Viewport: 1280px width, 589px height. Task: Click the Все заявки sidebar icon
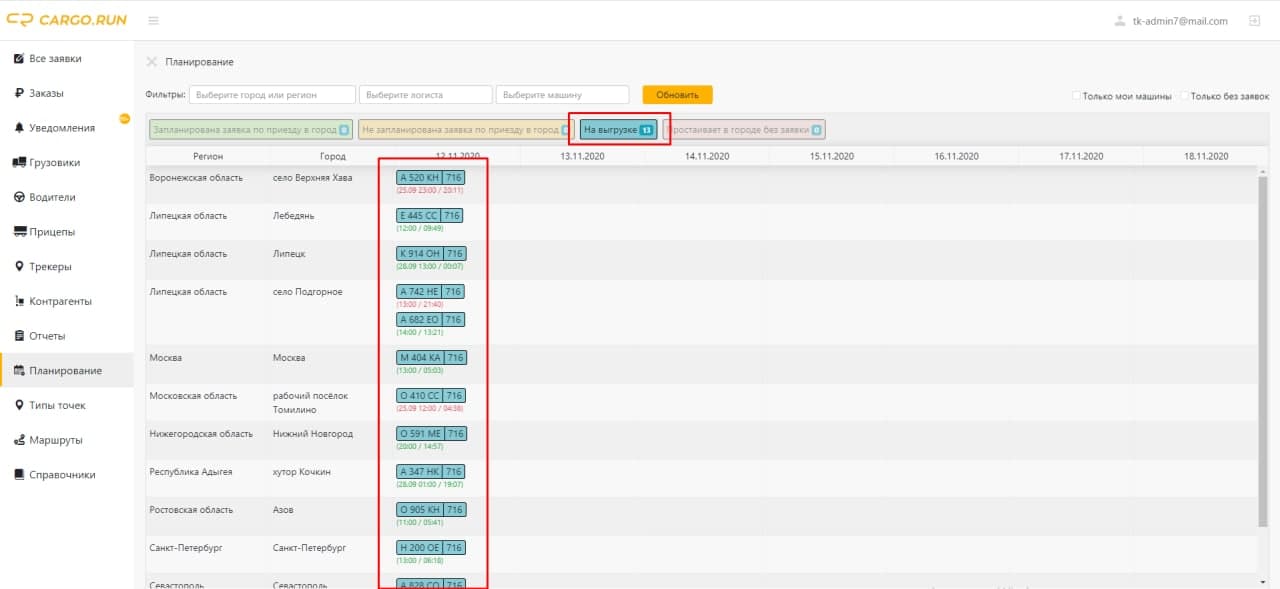click(19, 58)
